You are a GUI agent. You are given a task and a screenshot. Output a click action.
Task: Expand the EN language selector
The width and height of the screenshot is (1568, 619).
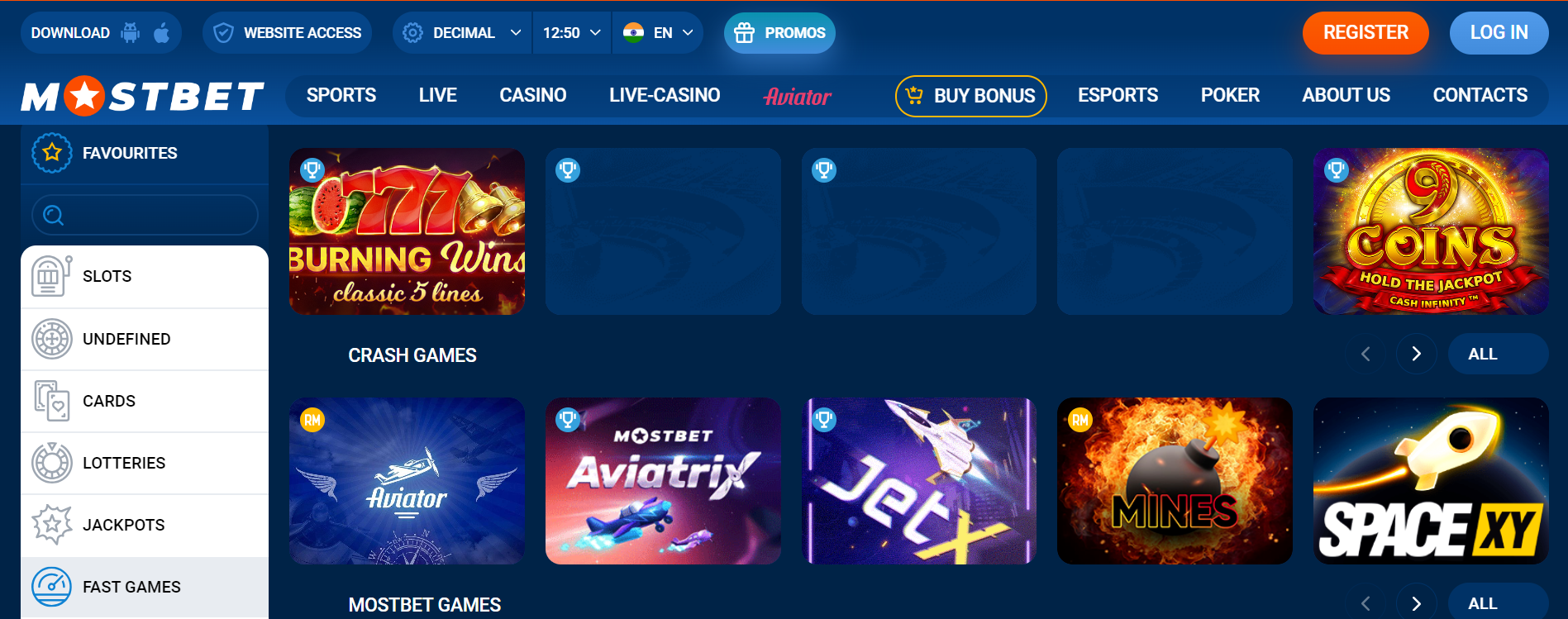coord(658,33)
